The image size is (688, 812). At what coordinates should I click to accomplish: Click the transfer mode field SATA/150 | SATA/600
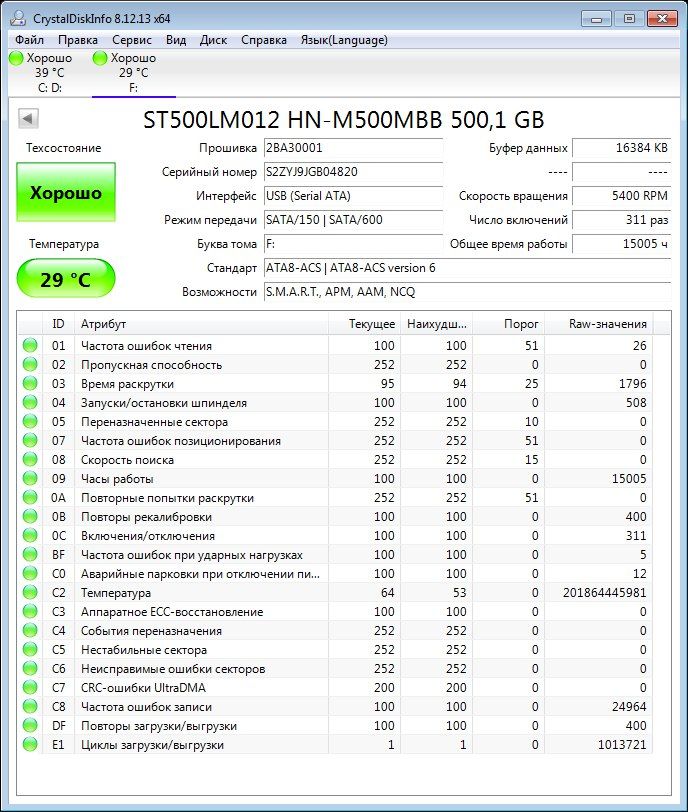pyautogui.click(x=354, y=220)
